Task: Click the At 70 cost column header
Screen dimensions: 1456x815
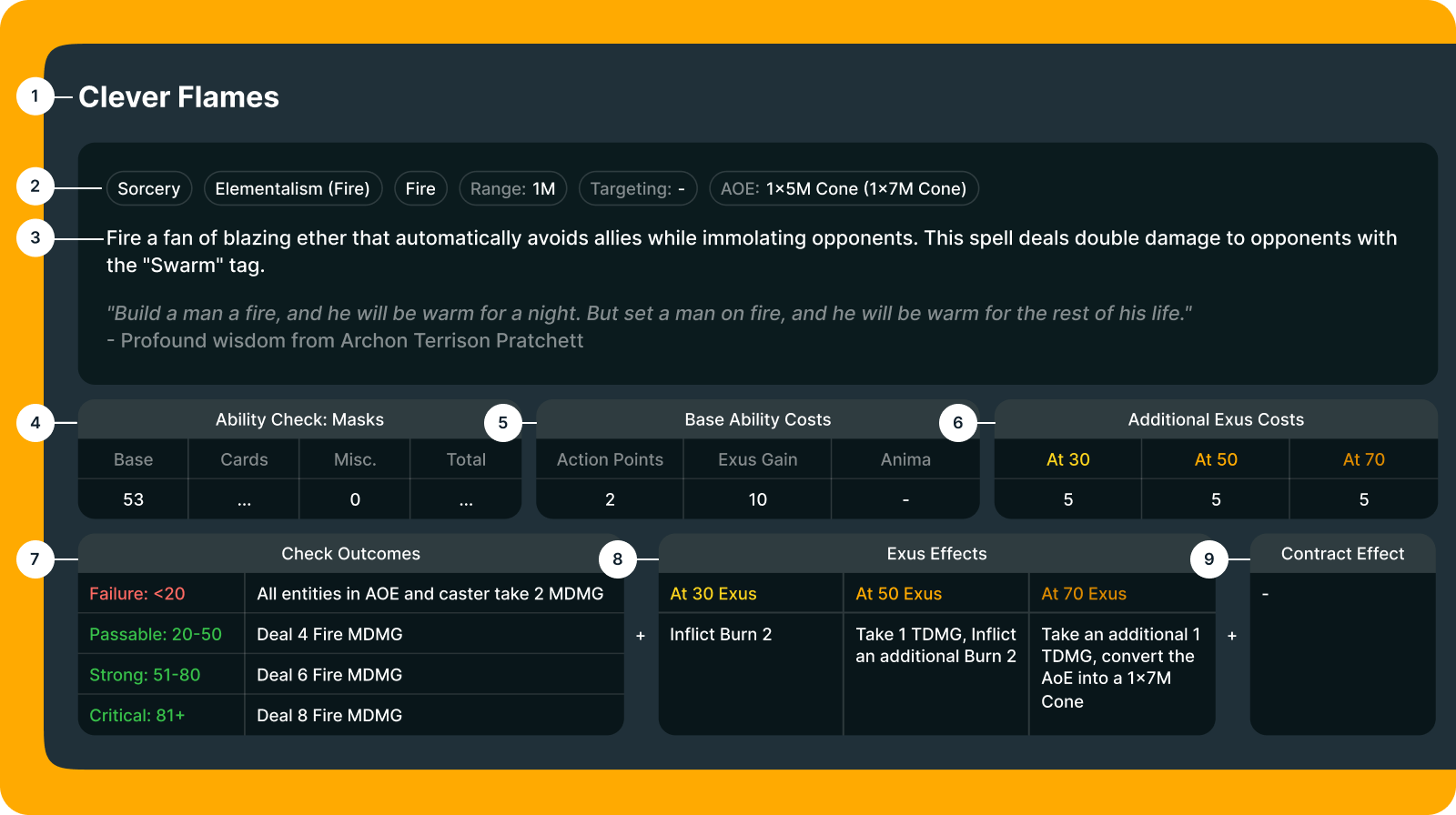Action: [1364, 459]
